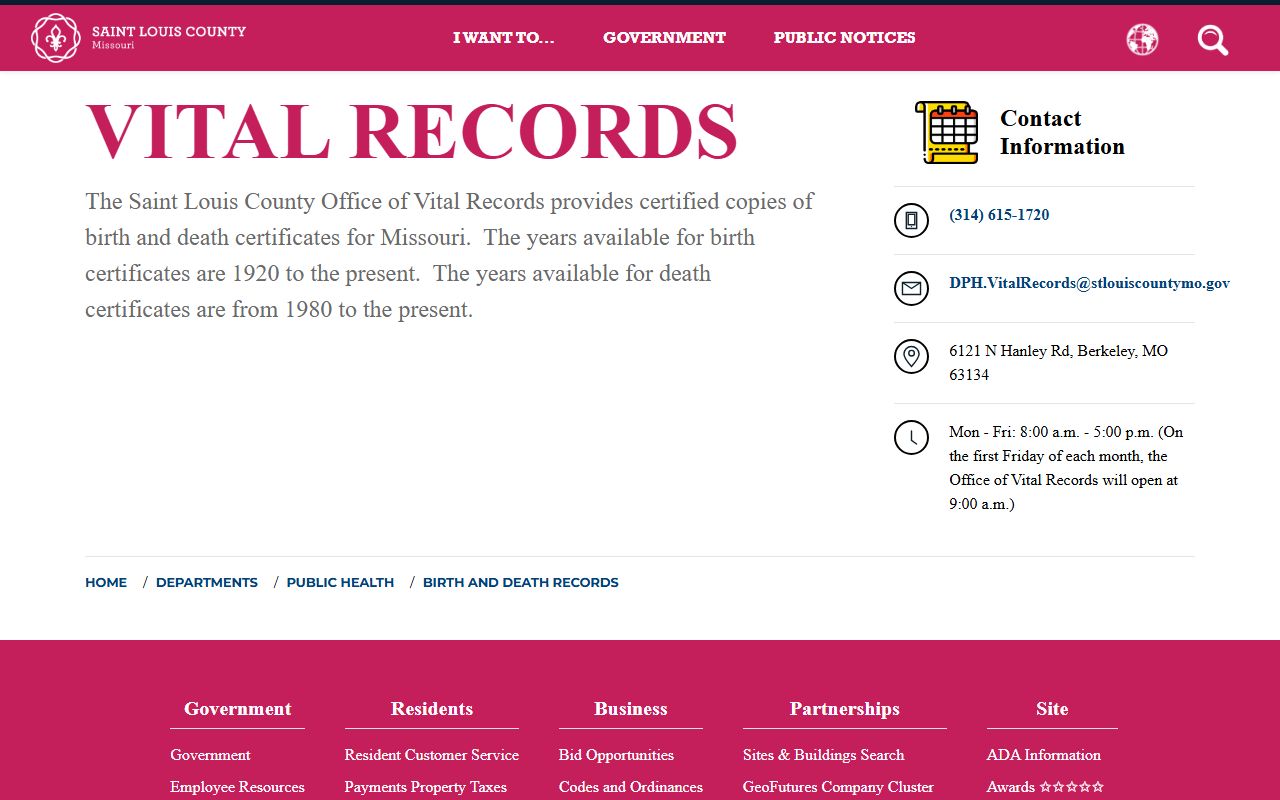The height and width of the screenshot is (800, 1280).
Task: Click the Saint Louis County fleur-de-lis logo
Action: tap(56, 38)
